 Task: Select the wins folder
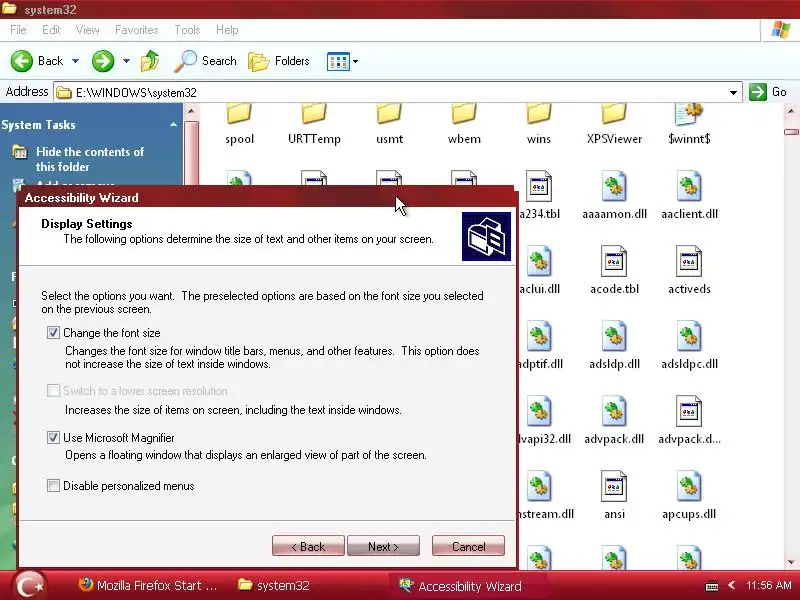click(x=539, y=124)
